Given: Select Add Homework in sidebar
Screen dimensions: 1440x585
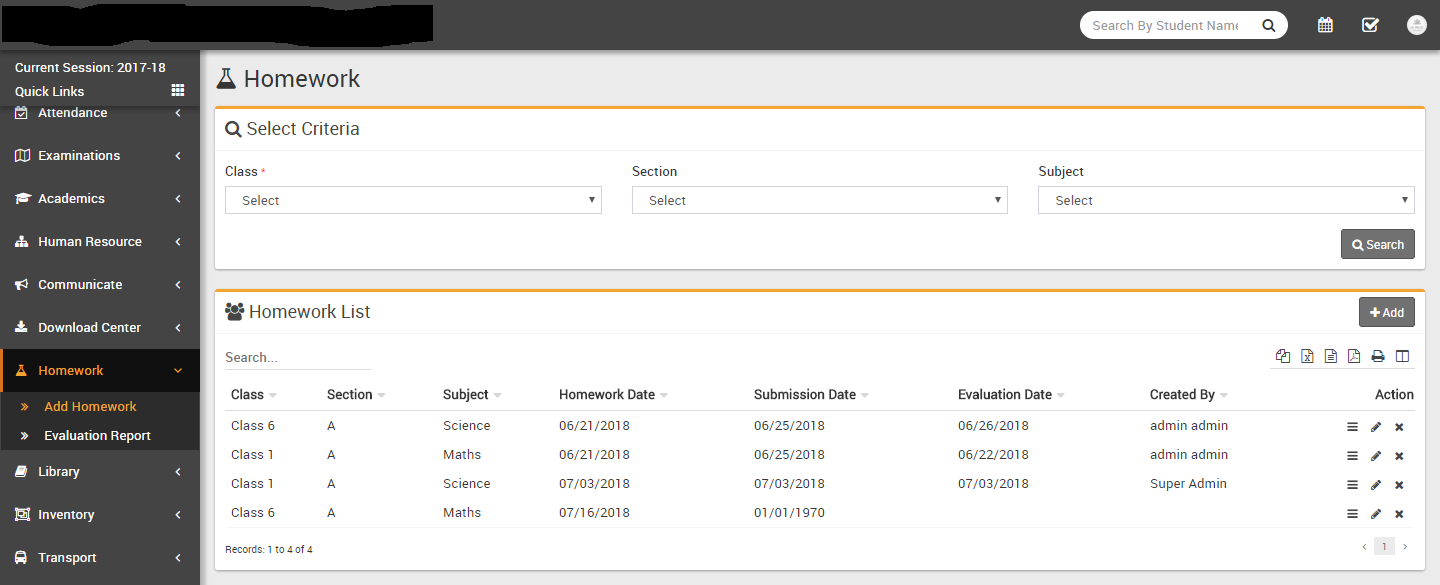Looking at the screenshot, I should pos(90,407).
